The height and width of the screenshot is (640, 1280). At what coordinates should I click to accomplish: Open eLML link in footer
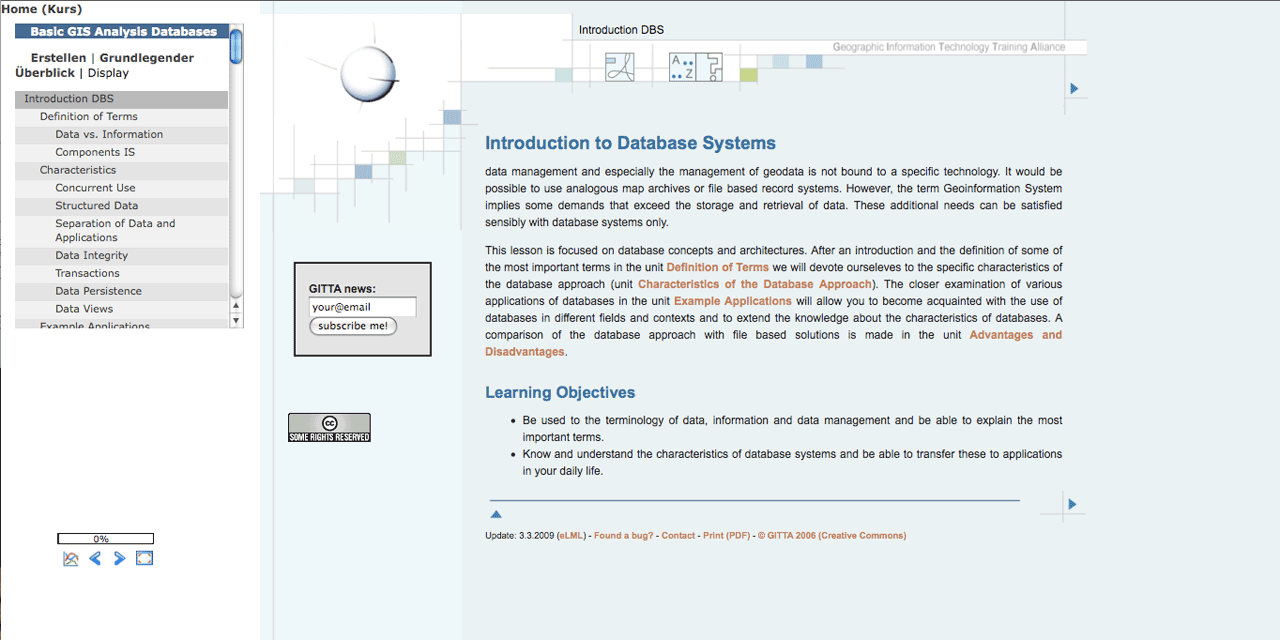(571, 536)
